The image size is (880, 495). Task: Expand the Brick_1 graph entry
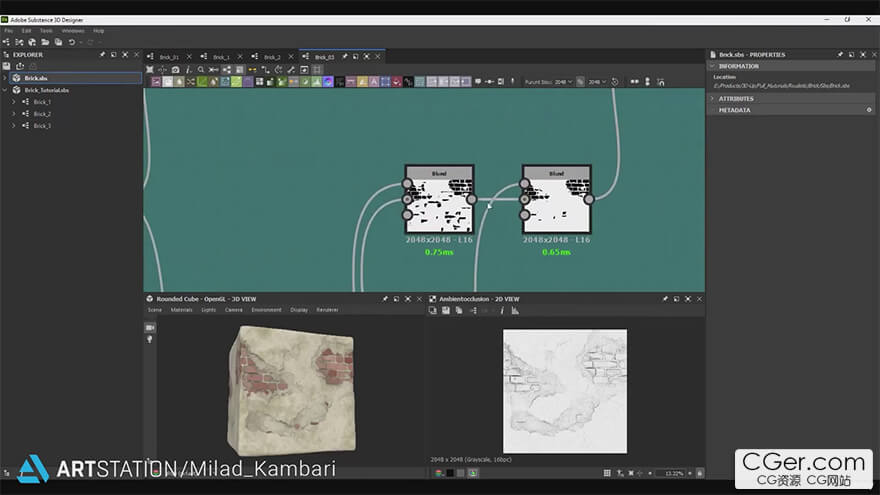point(14,102)
